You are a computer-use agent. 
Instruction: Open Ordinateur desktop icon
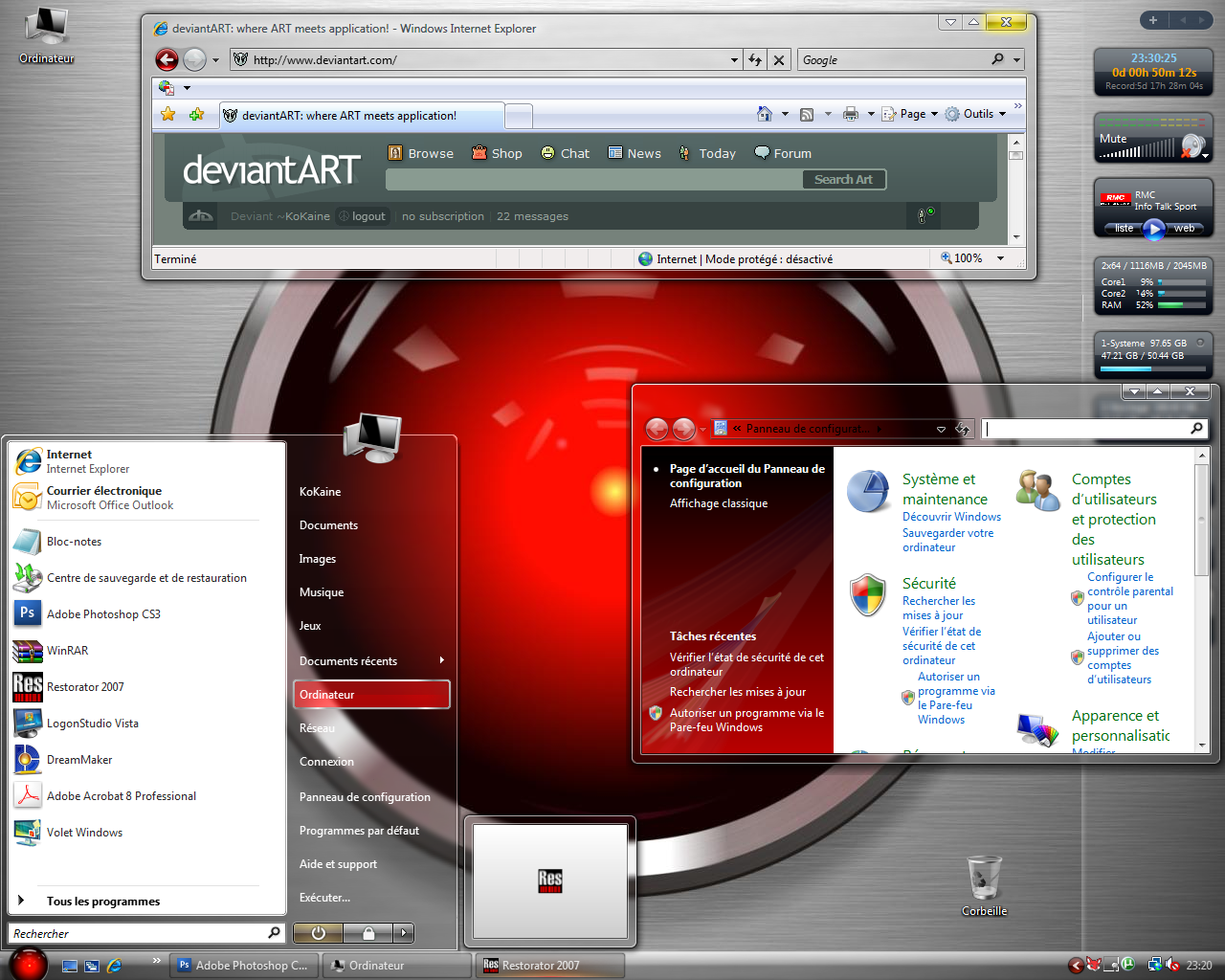point(46,34)
